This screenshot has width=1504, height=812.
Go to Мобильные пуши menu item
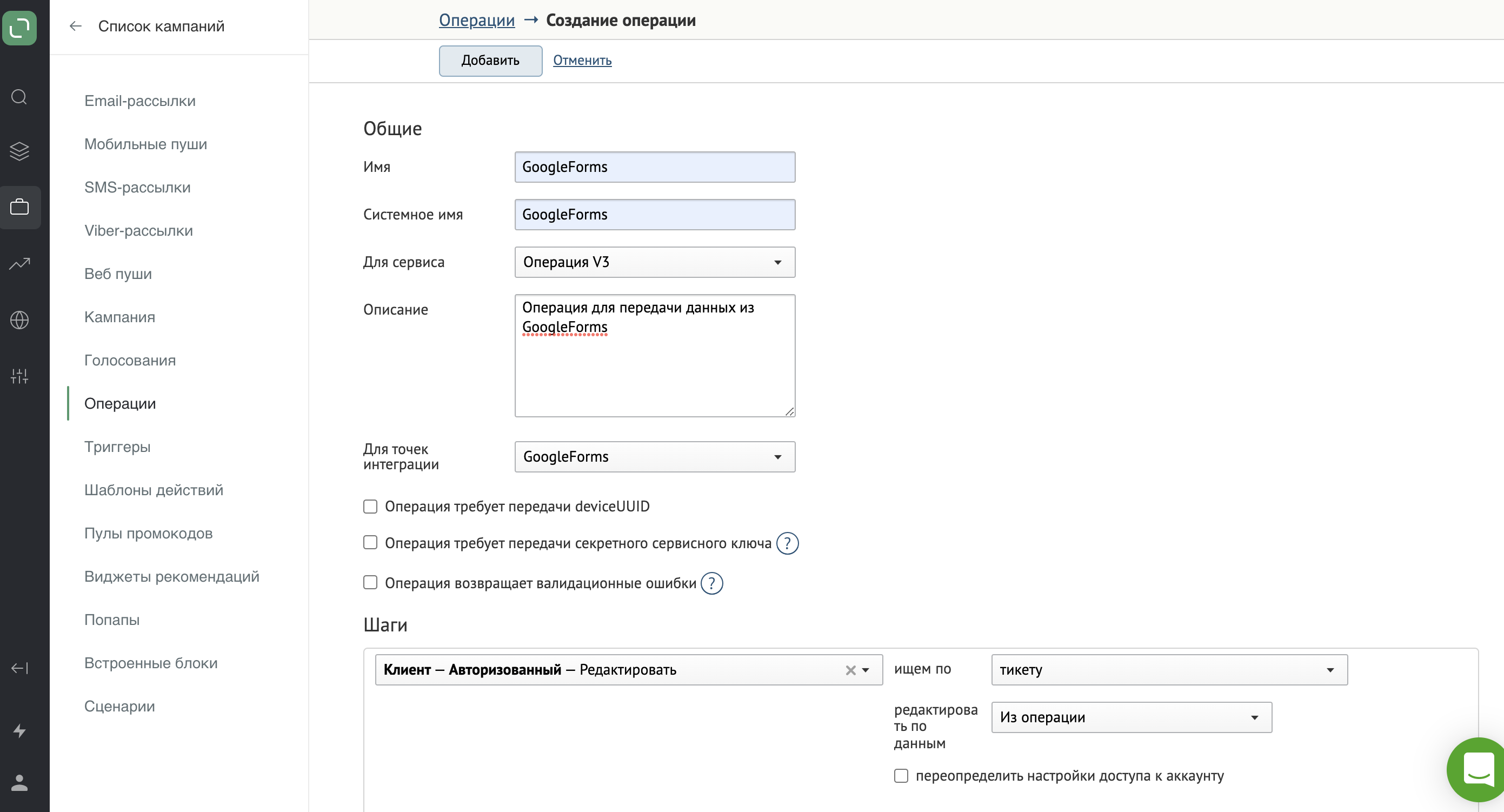[145, 144]
